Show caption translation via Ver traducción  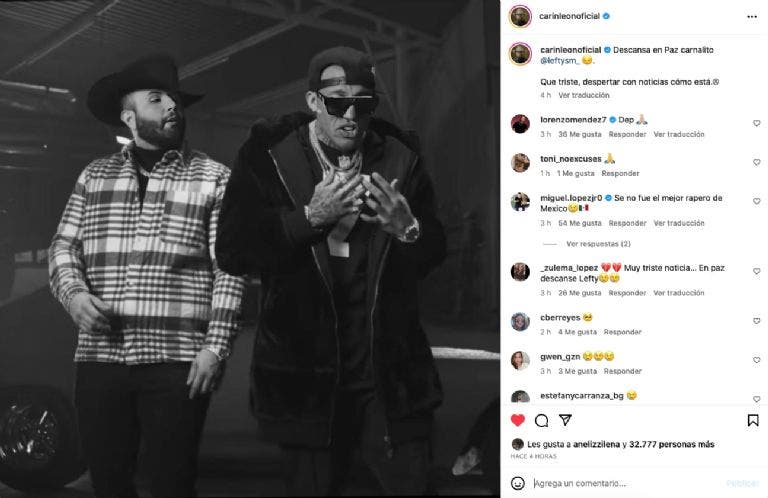click(584, 95)
